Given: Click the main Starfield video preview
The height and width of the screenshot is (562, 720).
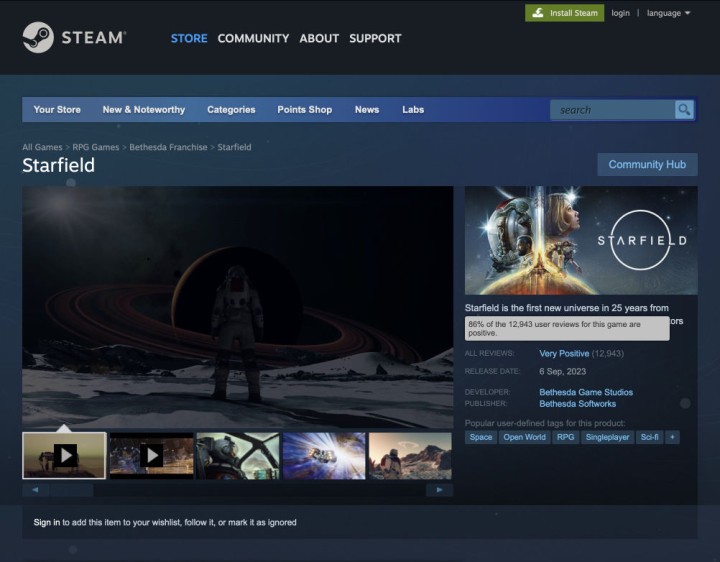Looking at the screenshot, I should pyautogui.click(x=238, y=307).
